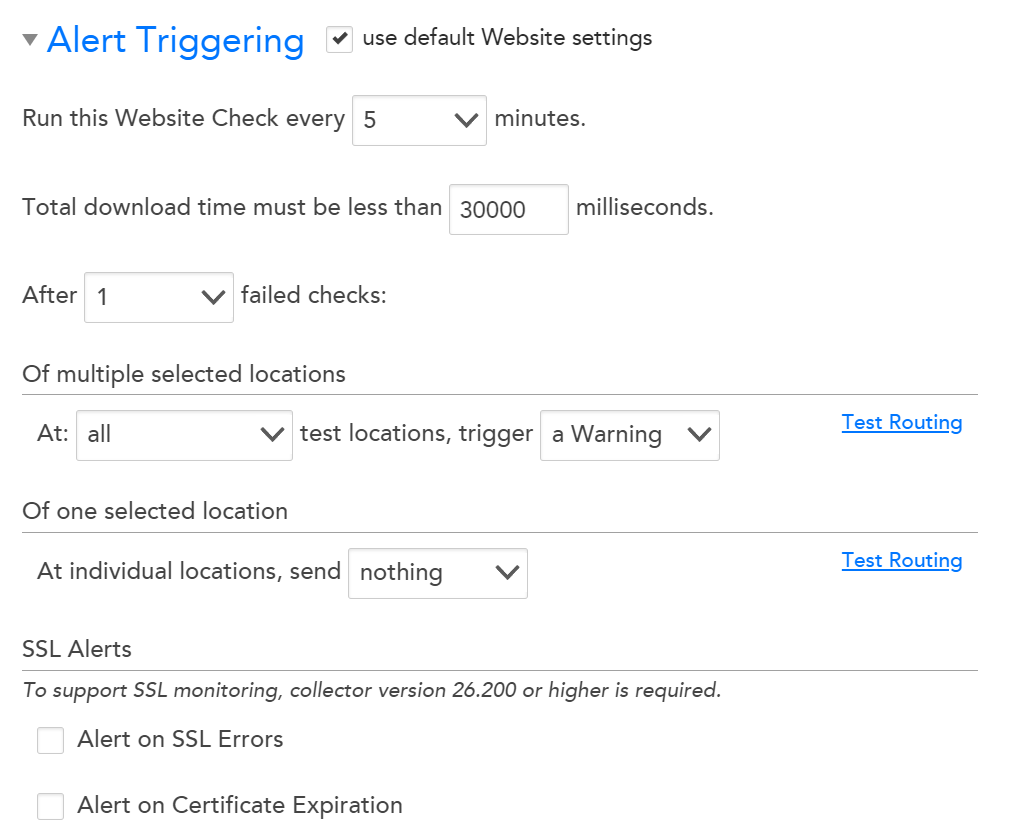Collapse the Alert Triggering section triangle
The image size is (1028, 839).
(30, 40)
